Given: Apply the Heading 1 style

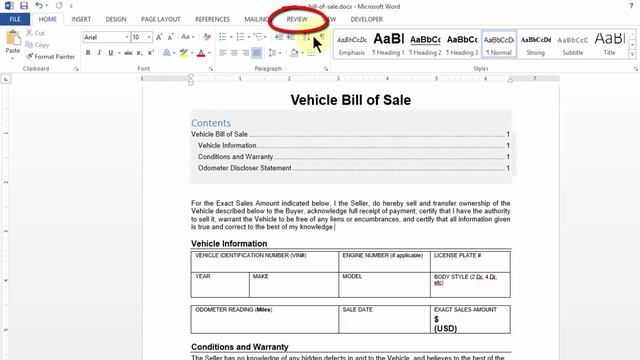Looking at the screenshot, I should (388, 44).
